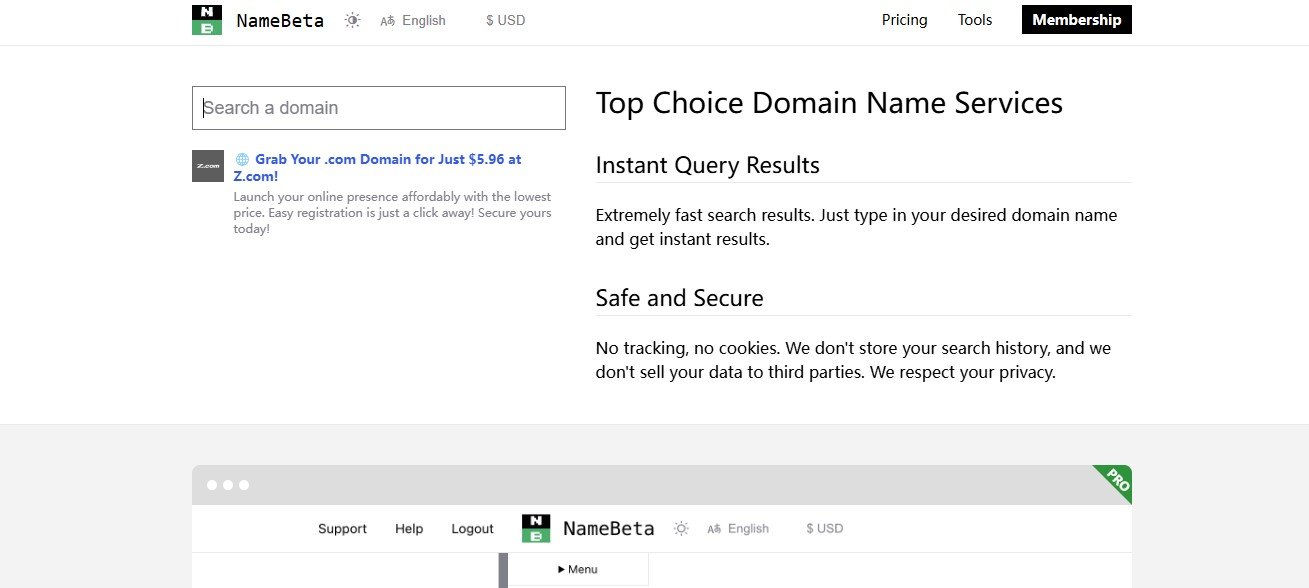Image resolution: width=1309 pixels, height=588 pixels.
Task: Click Help in the preview window
Action: coord(409,529)
